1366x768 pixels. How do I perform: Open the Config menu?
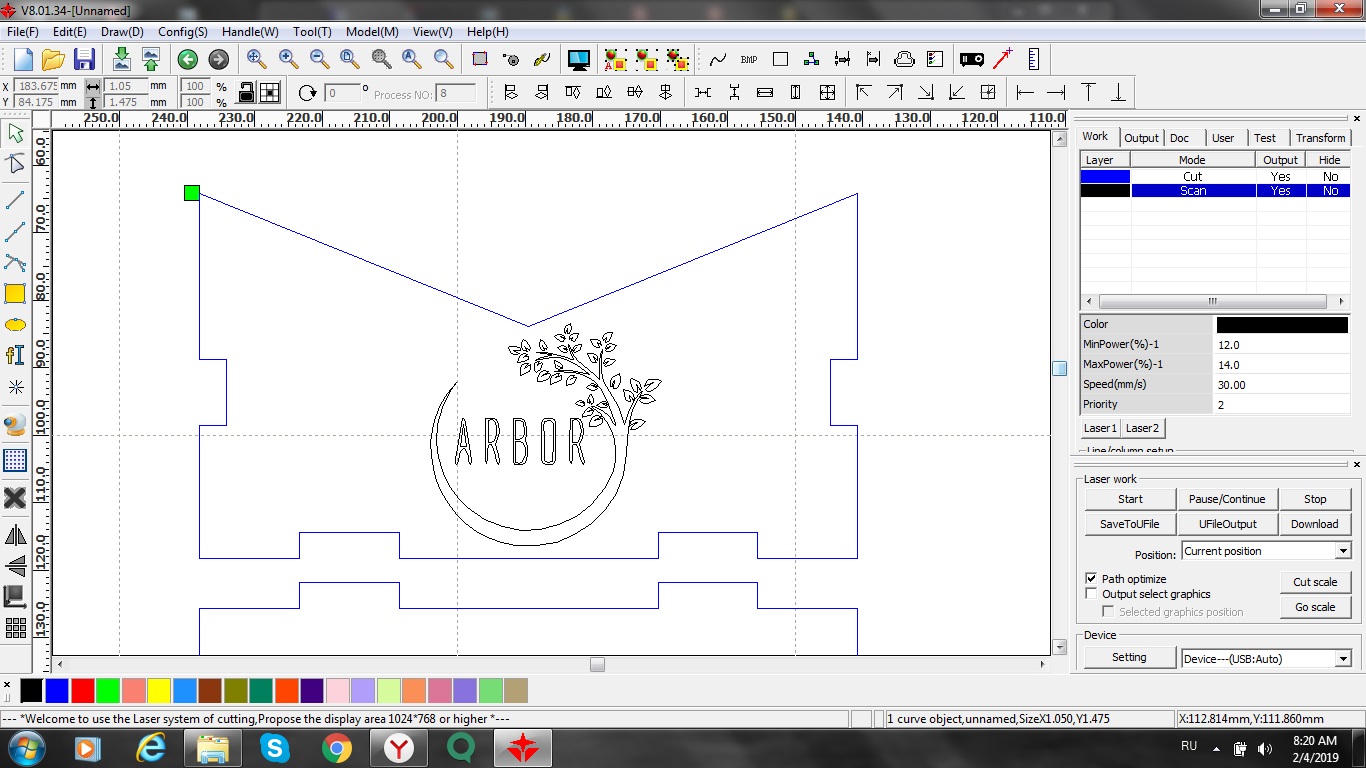tap(183, 32)
